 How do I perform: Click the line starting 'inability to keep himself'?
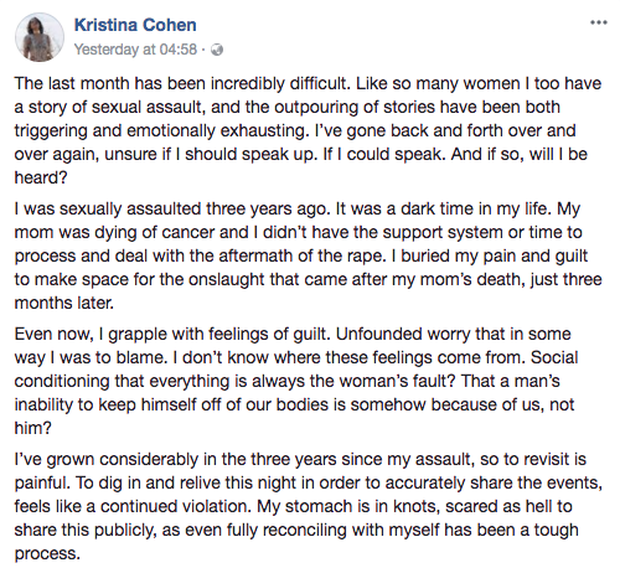tap(294, 405)
